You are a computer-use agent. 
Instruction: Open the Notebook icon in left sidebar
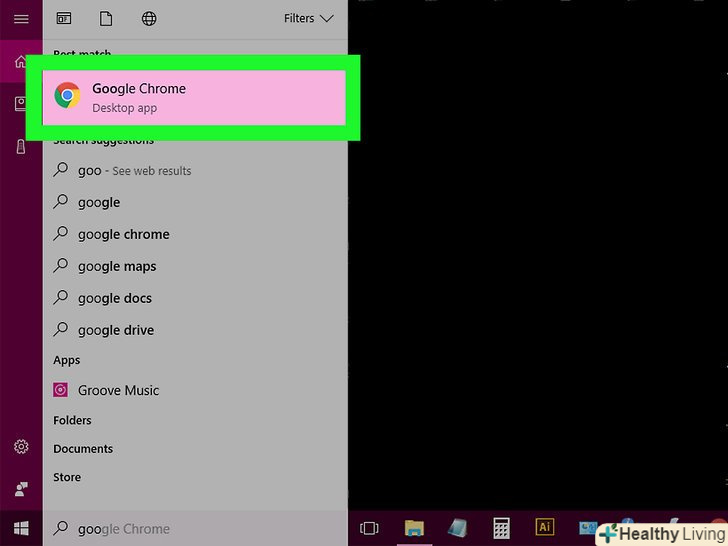[x=21, y=104]
